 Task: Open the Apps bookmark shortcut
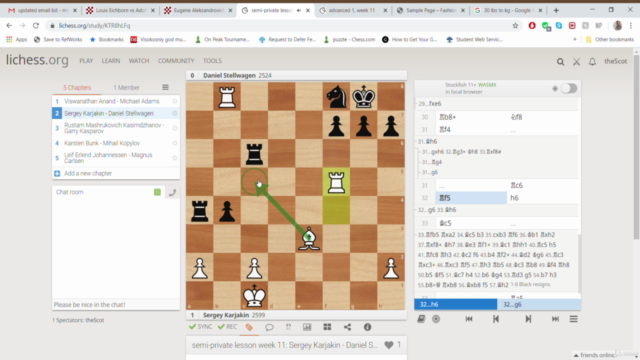pyautogui.click(x=16, y=40)
